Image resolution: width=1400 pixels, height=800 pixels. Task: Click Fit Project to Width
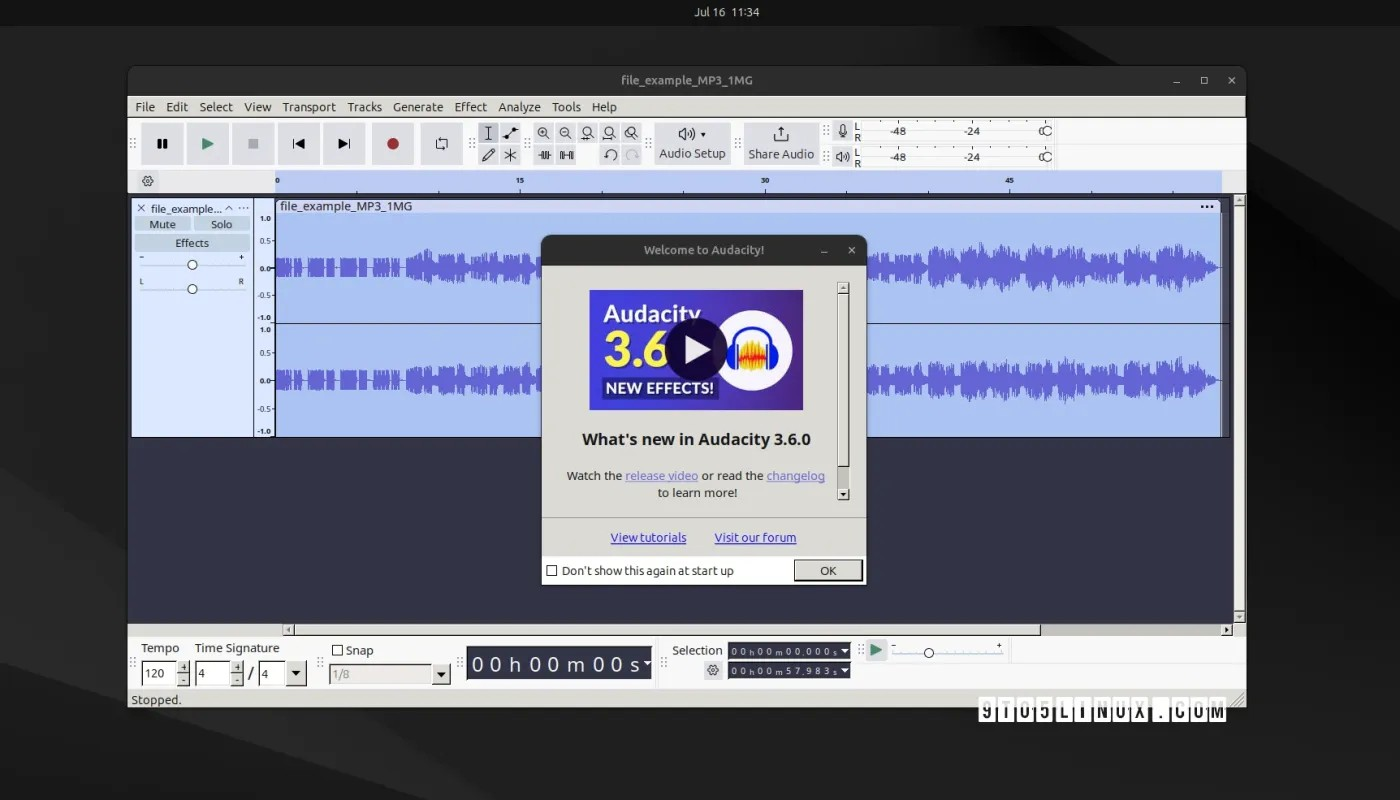609,133
